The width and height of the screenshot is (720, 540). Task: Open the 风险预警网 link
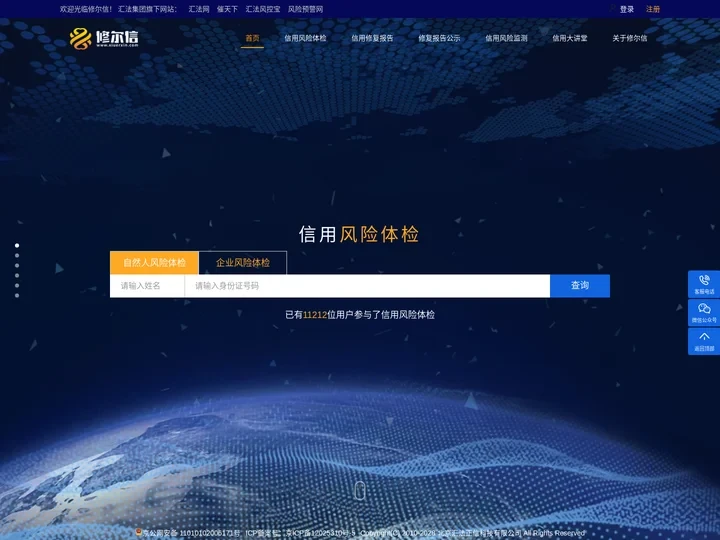point(305,9)
